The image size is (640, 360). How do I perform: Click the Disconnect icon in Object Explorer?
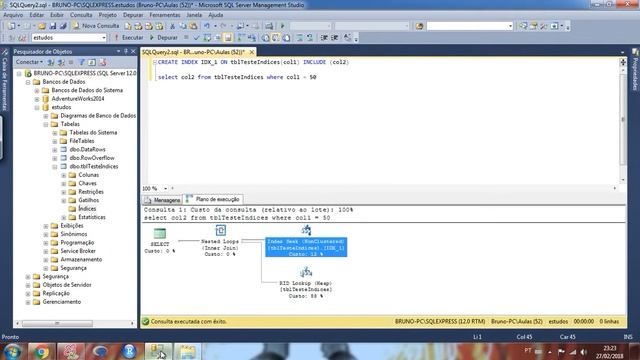pos(61,62)
